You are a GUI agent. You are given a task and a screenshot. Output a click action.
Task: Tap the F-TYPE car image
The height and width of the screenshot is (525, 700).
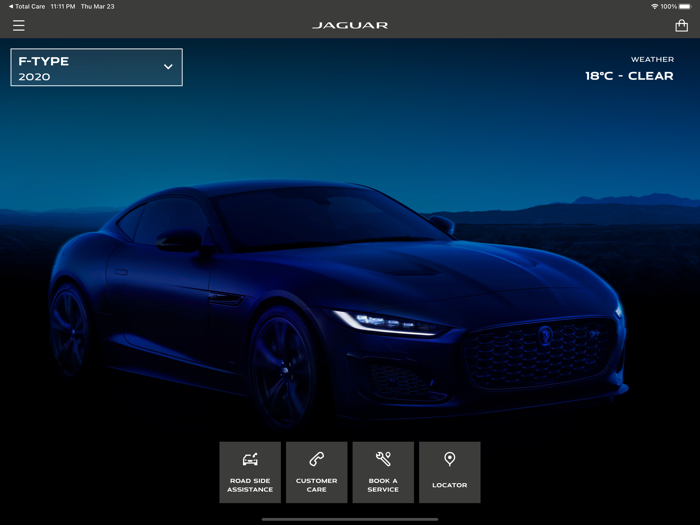(x=338, y=304)
